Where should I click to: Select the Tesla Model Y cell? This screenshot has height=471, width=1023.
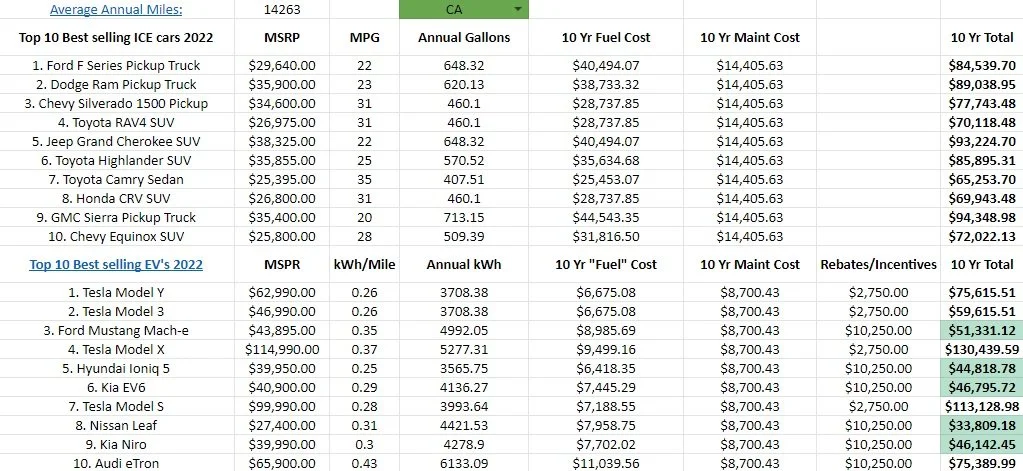click(x=116, y=293)
